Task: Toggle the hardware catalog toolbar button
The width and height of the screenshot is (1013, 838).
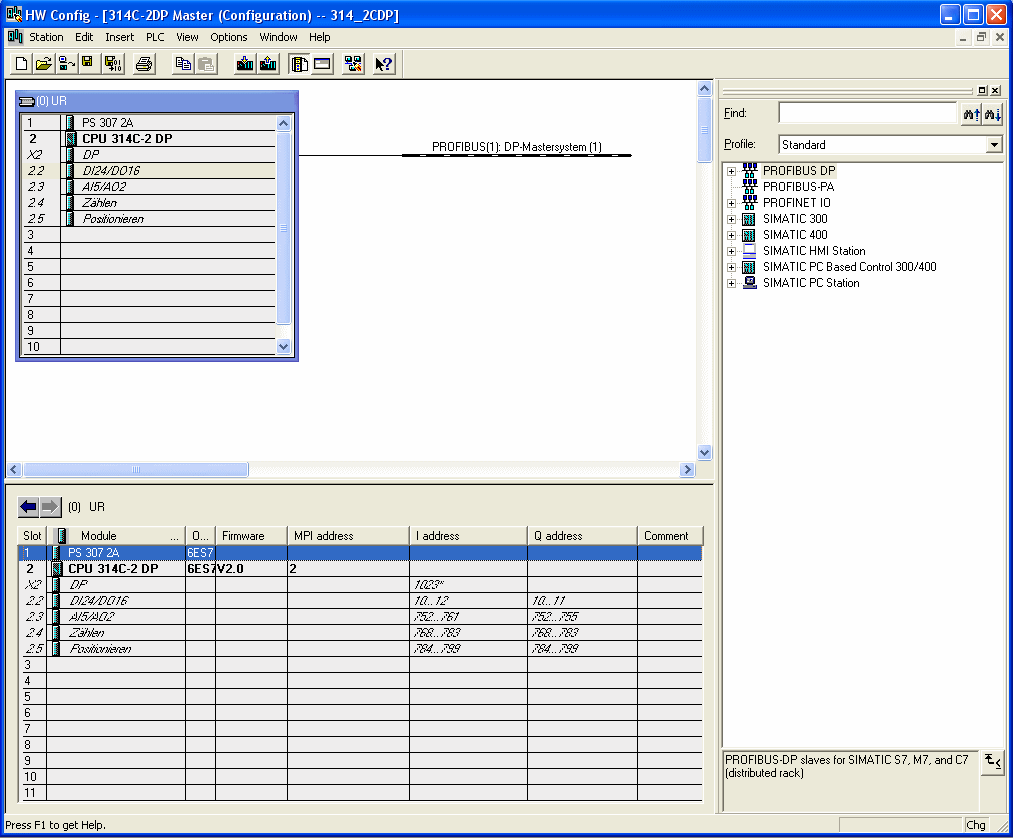Action: tap(299, 64)
